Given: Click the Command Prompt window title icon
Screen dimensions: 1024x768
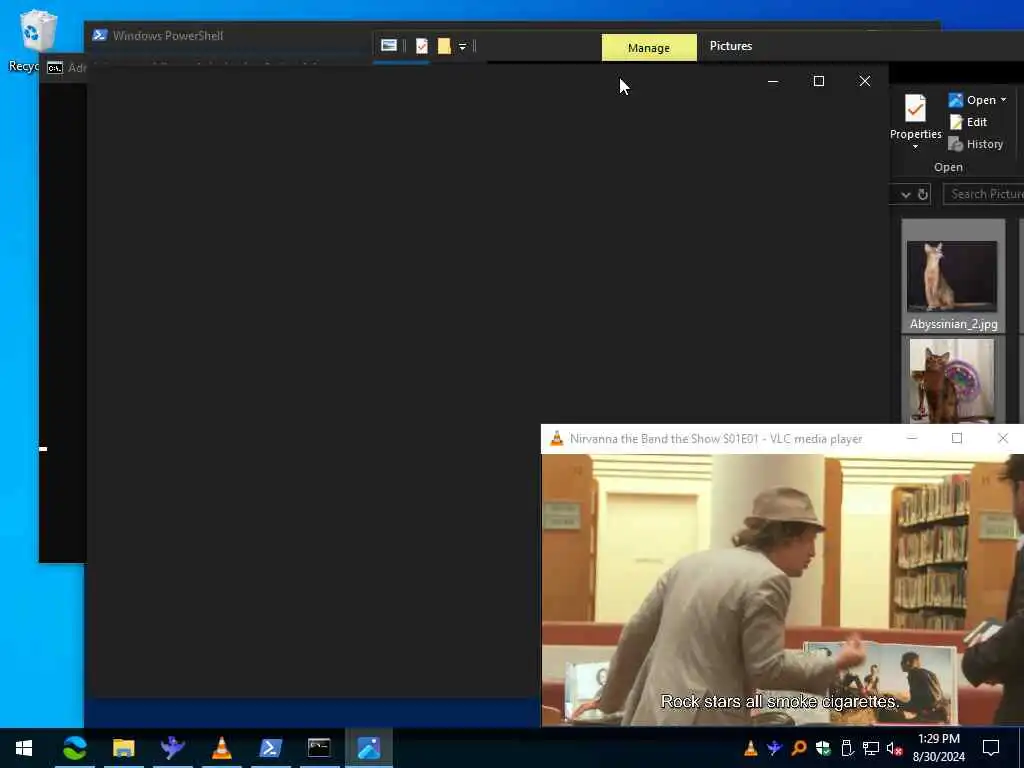Looking at the screenshot, I should pyautogui.click(x=55, y=68).
